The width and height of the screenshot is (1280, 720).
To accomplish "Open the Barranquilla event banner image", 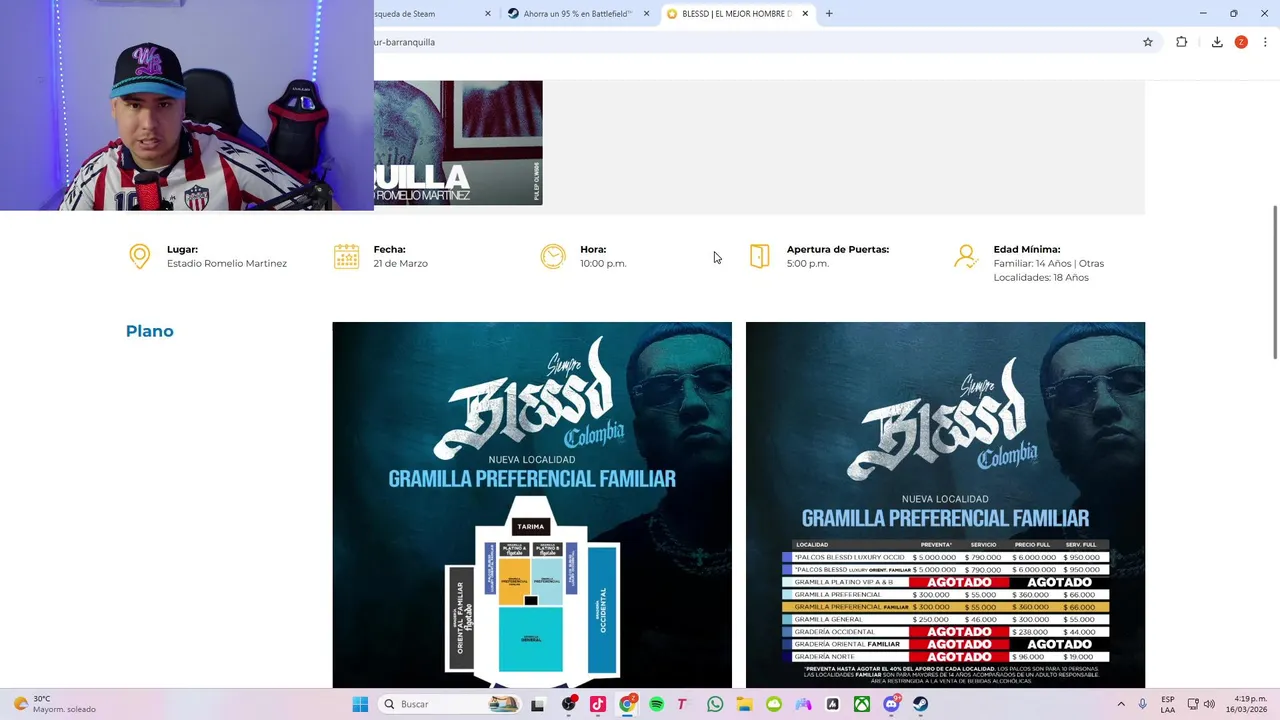I will [x=458, y=143].
